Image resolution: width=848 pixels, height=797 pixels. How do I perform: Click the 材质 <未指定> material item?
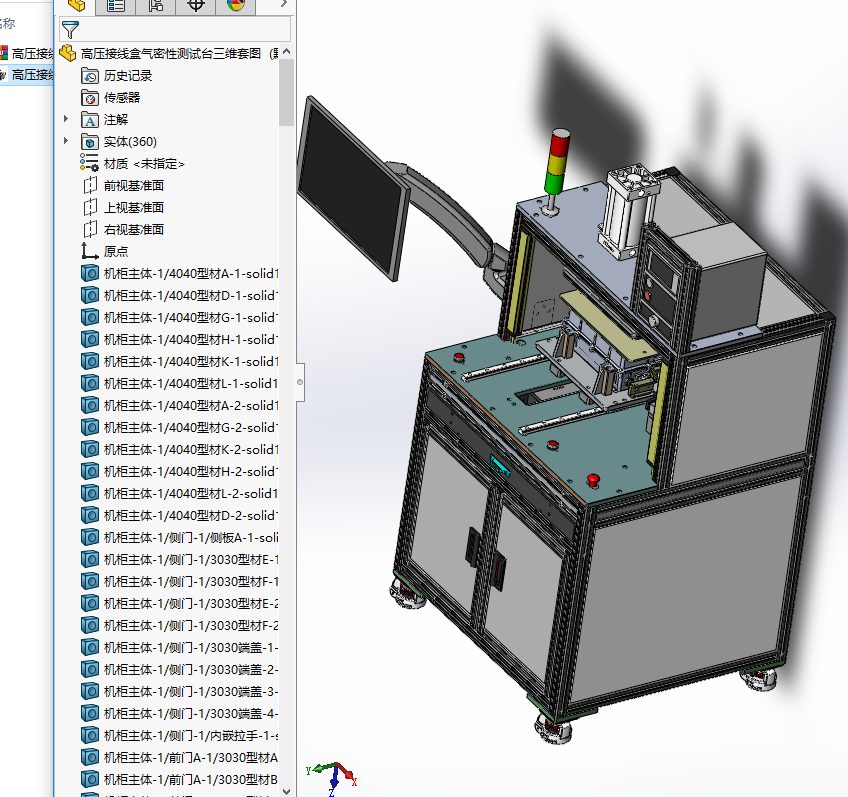pyautogui.click(x=132, y=164)
